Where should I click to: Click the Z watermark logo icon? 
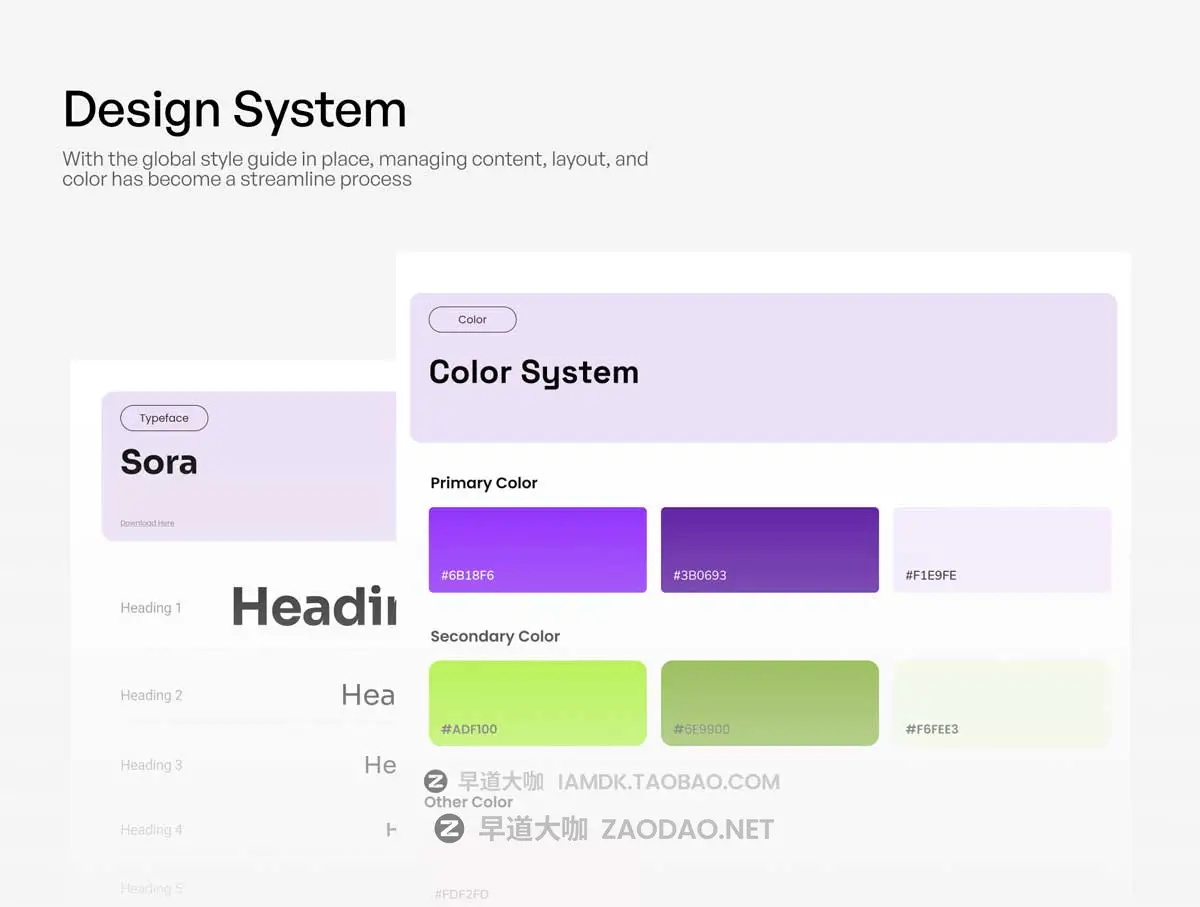pos(437,783)
